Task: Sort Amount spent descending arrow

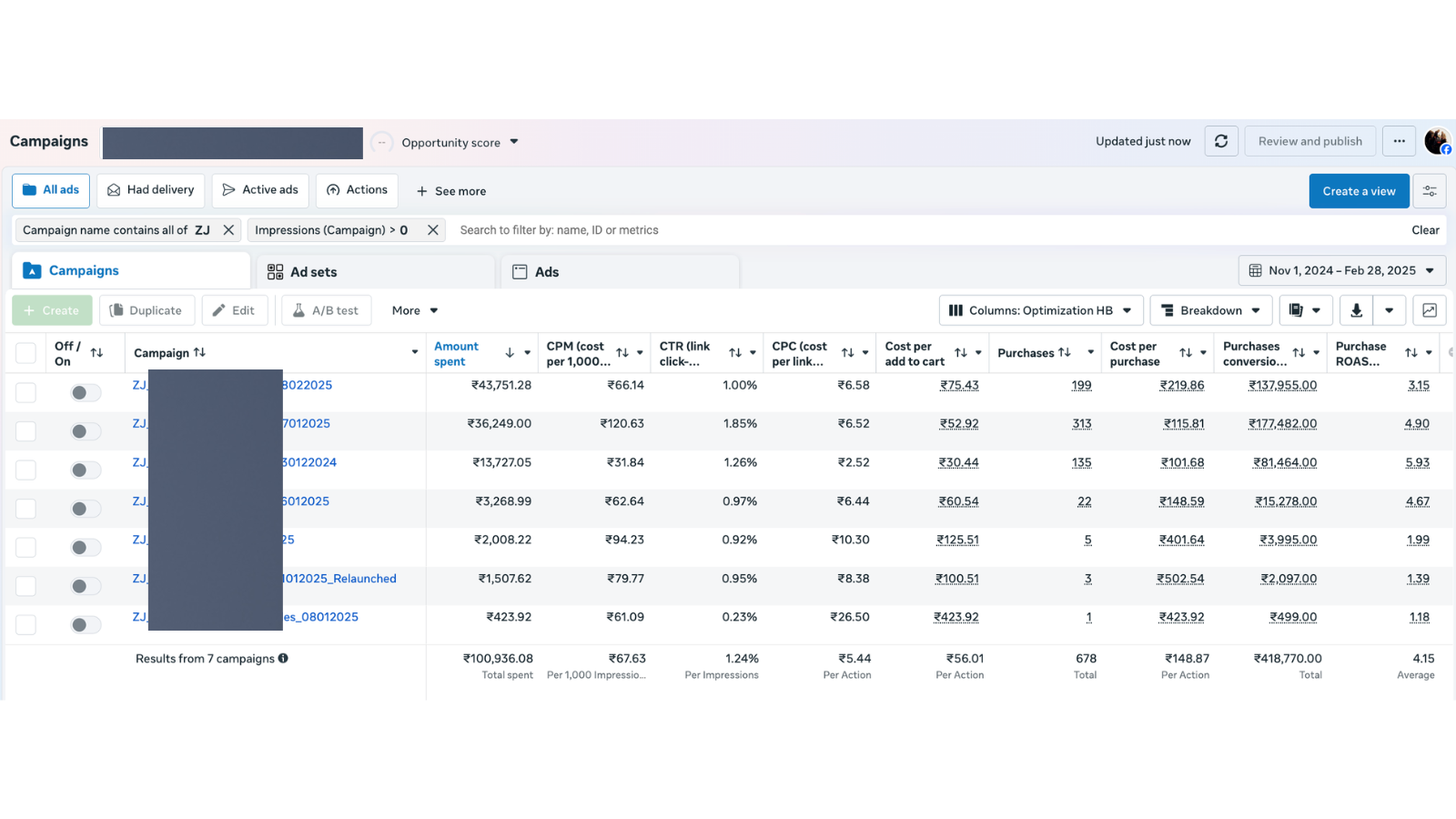Action: point(510,353)
